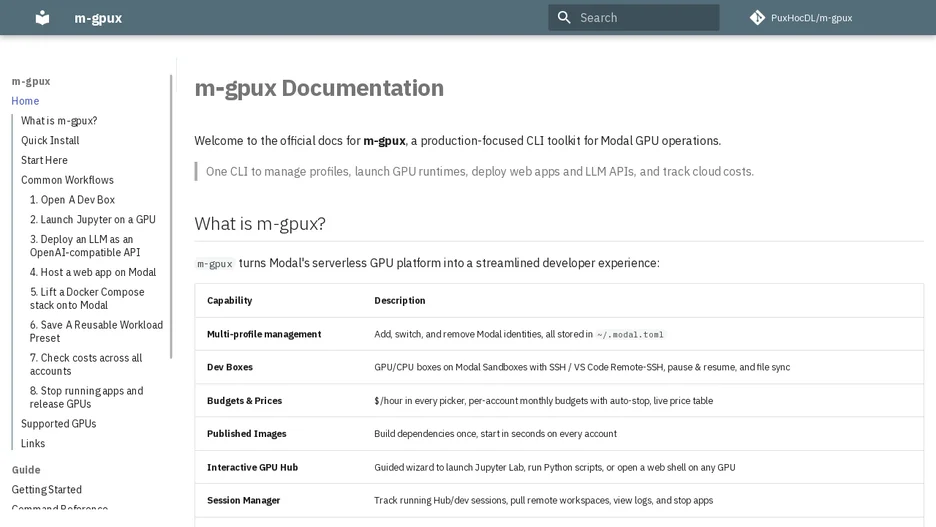Image resolution: width=936 pixels, height=527 pixels.
Task: Select 3. Deploy an LLM as OpenAI-compatible API
Action: [85, 245]
